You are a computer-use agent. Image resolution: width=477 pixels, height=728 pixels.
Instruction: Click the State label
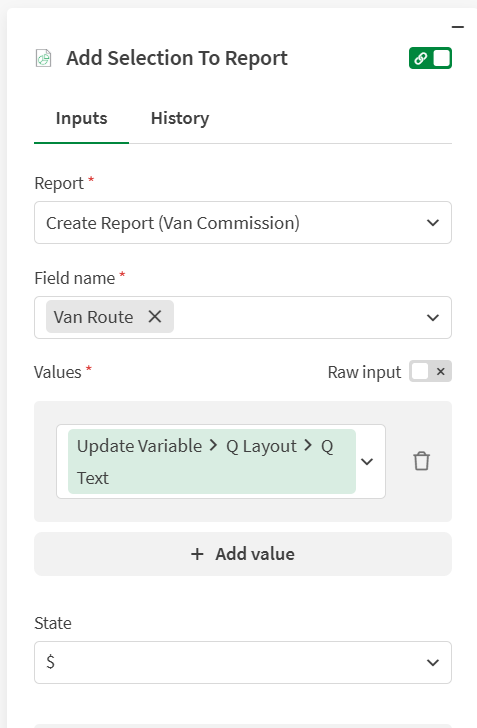point(53,623)
